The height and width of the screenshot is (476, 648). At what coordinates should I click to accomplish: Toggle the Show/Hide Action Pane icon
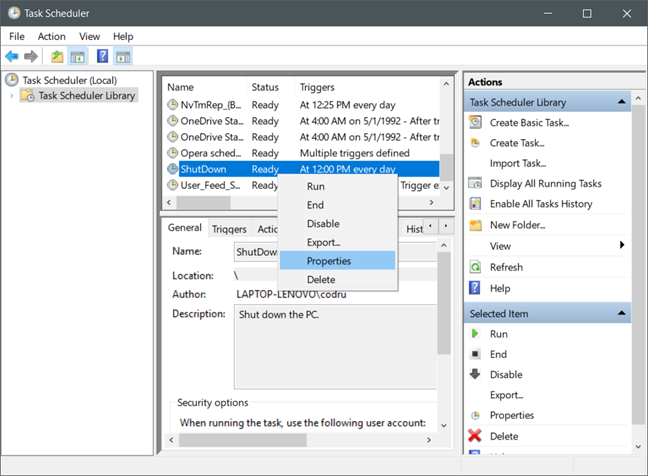pyautogui.click(x=123, y=56)
